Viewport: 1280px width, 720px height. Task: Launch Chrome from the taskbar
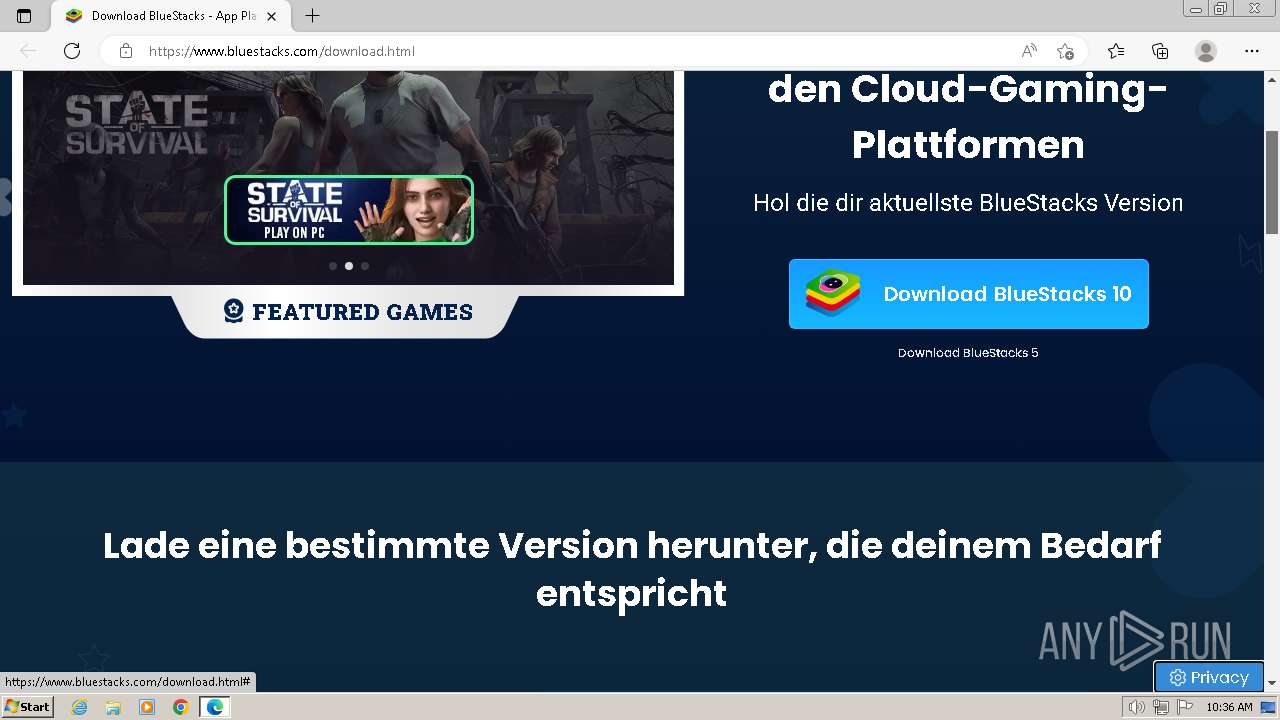click(x=181, y=707)
